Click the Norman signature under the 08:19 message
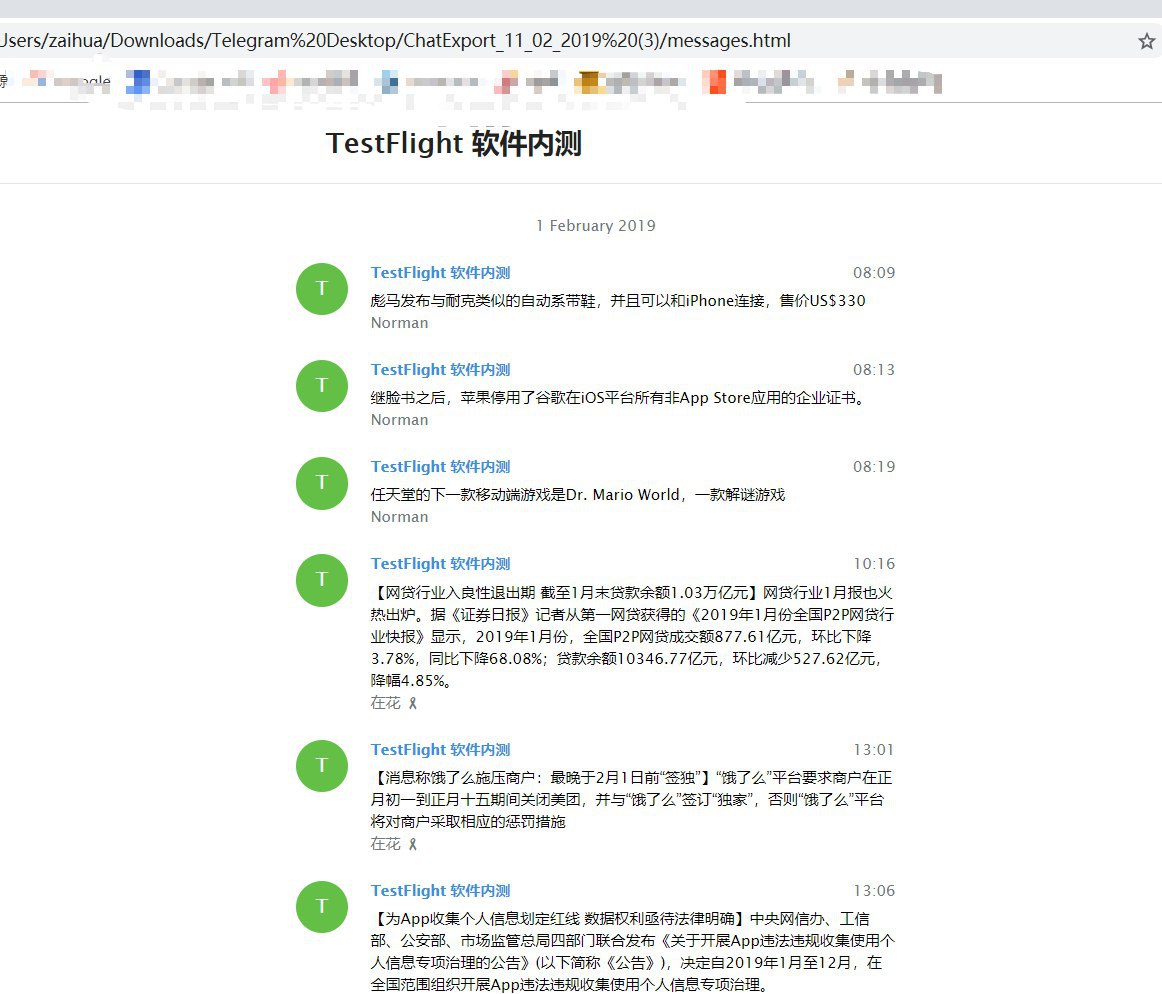Screen dimensions: 1162x994 (399, 517)
